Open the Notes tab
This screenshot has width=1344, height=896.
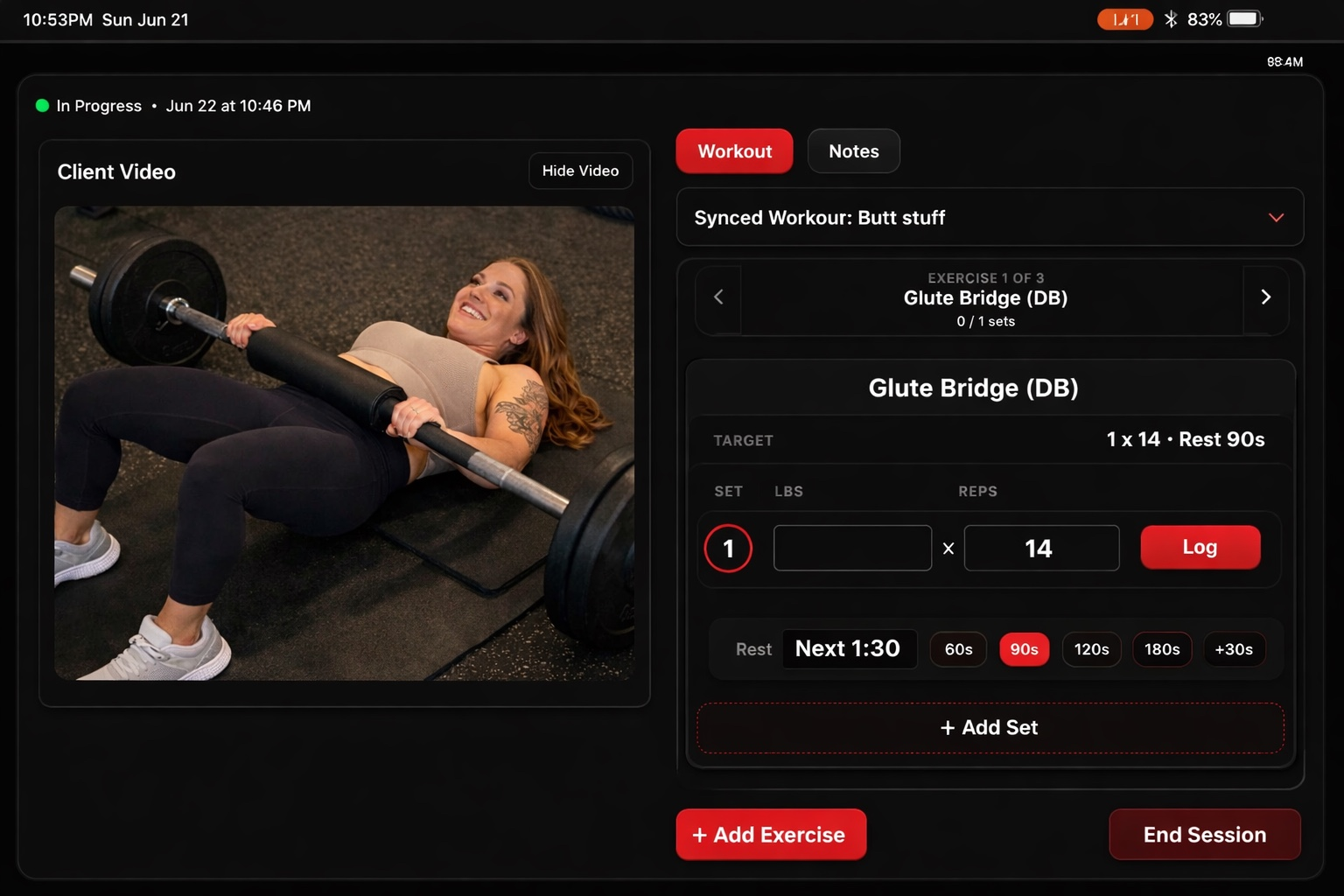853,151
